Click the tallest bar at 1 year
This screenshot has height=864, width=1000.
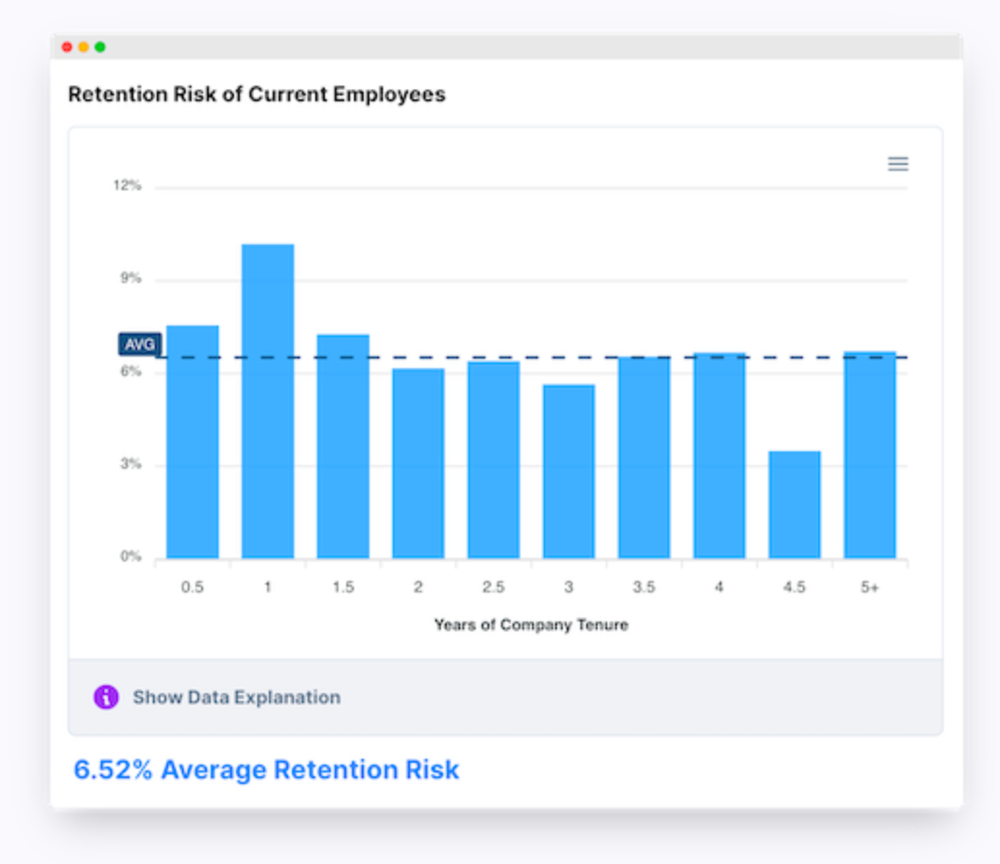(x=268, y=401)
